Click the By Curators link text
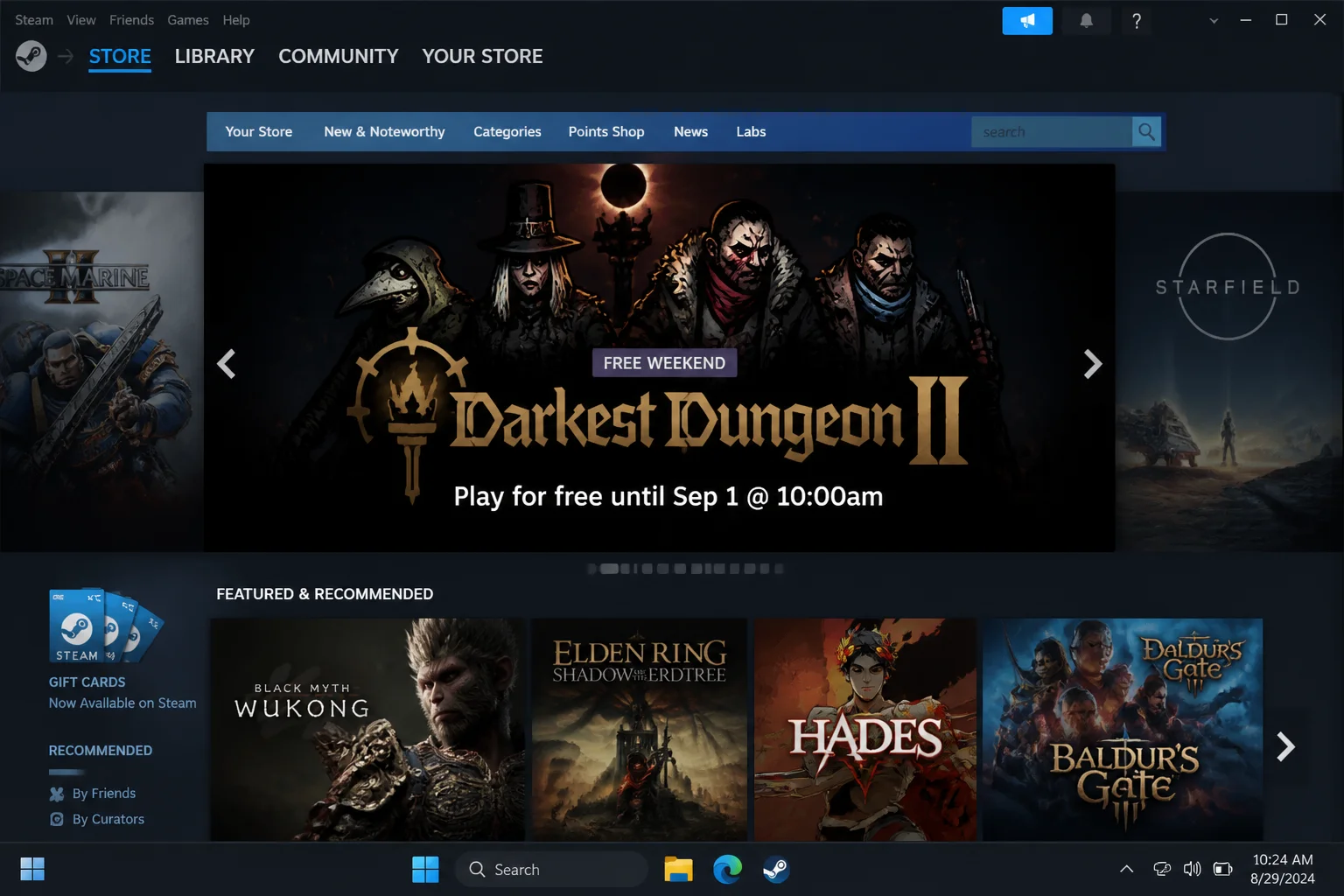Image resolution: width=1344 pixels, height=896 pixels. click(108, 819)
